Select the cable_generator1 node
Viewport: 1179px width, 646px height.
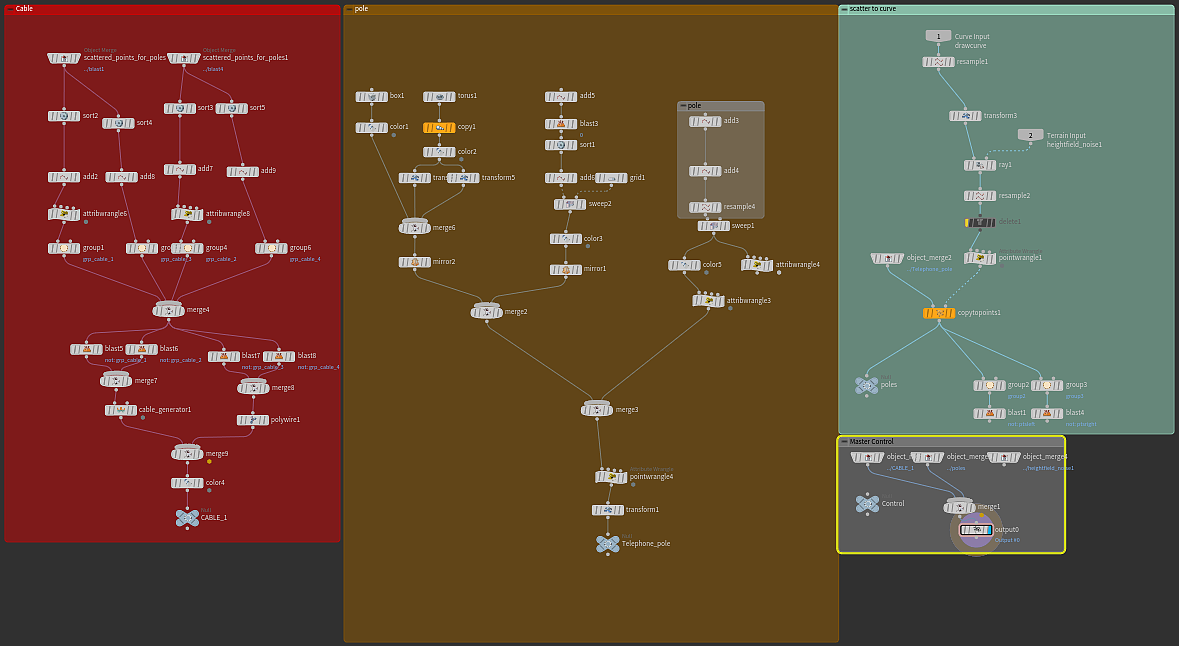(120, 410)
